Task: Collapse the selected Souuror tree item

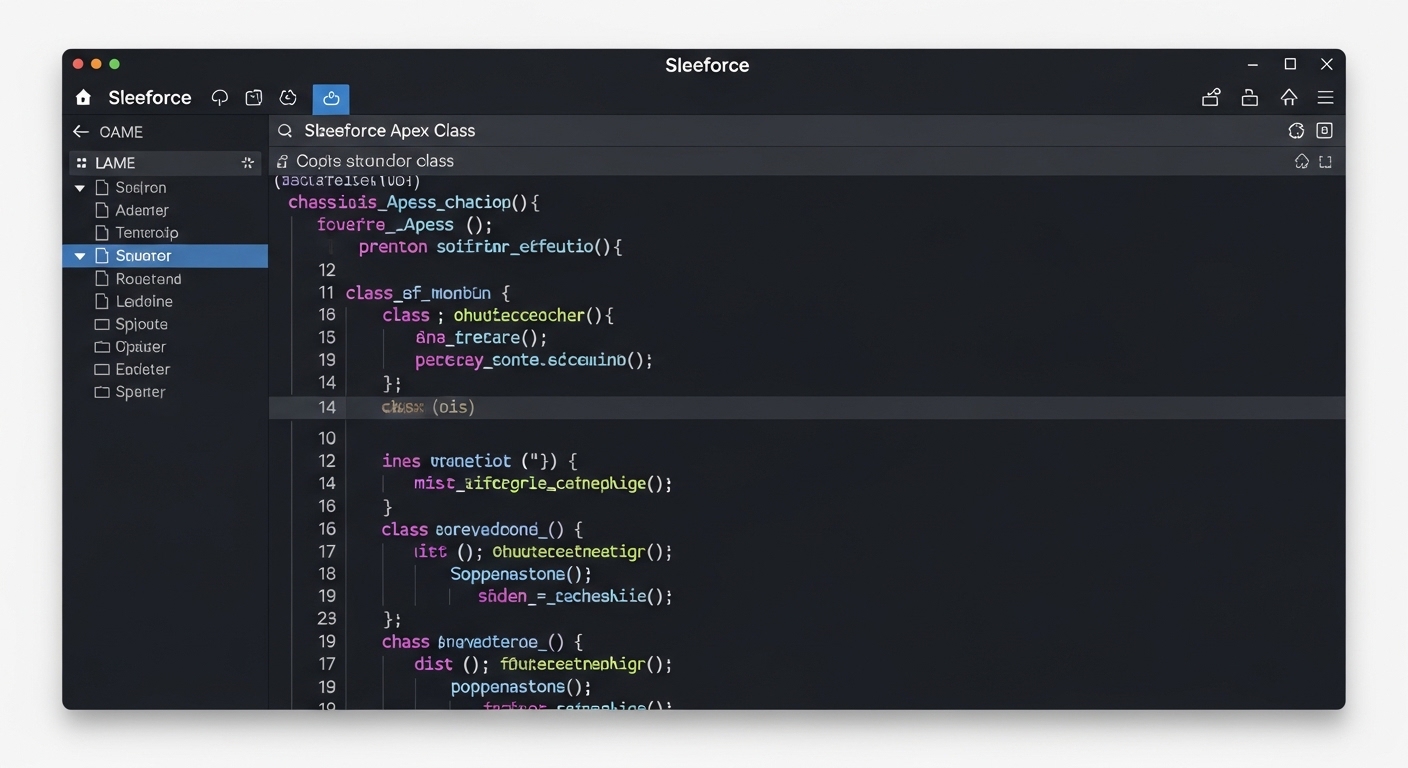Action: coord(79,255)
